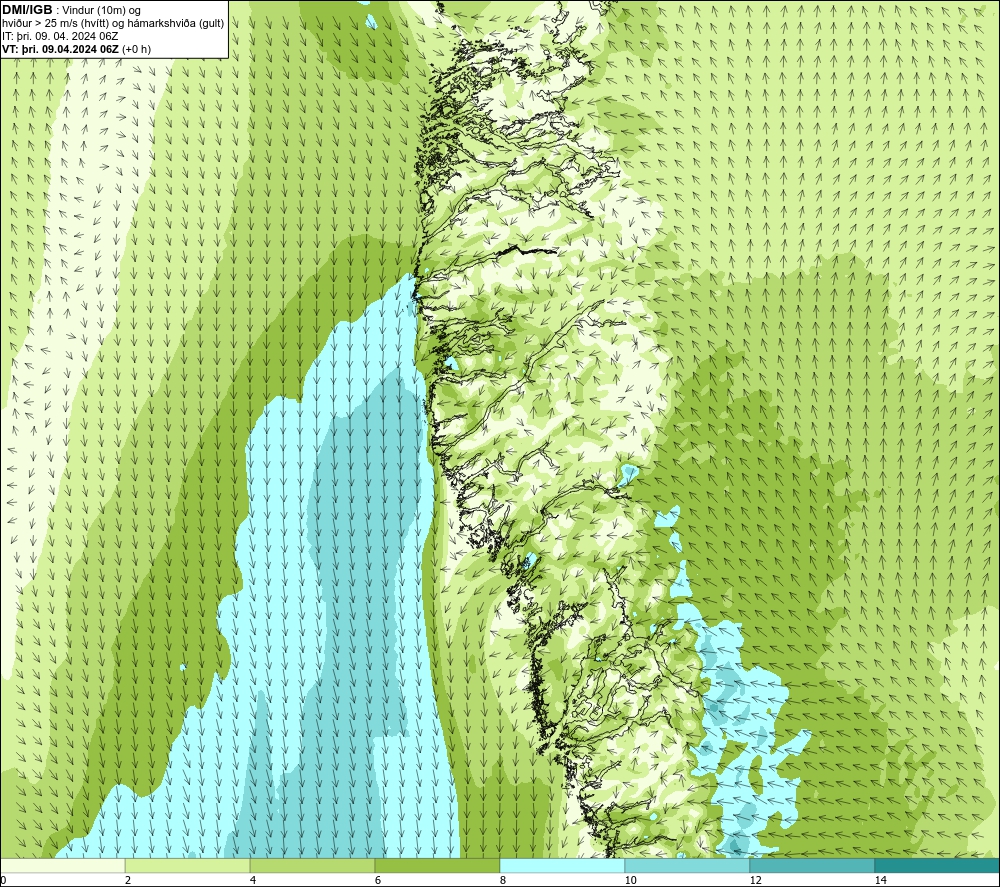Click the scale label '14'
This screenshot has height=887, width=1000.
point(881,881)
